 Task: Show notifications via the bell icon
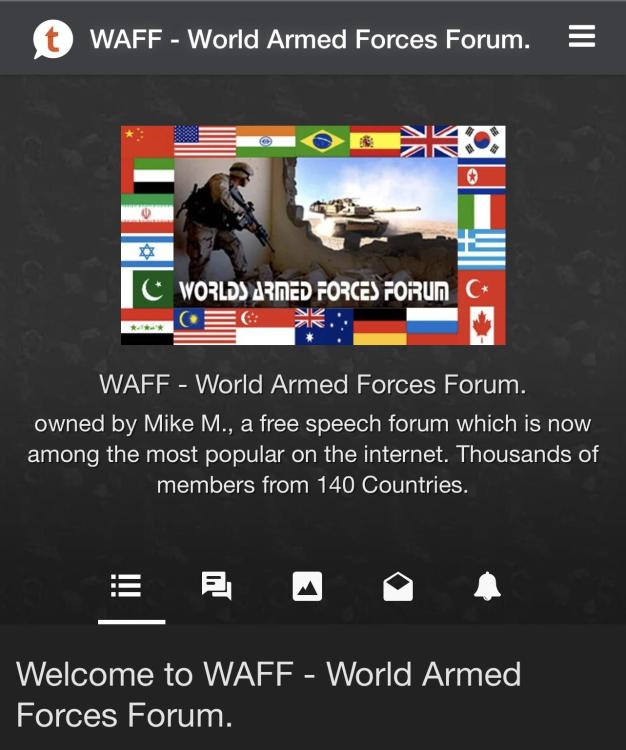click(487, 586)
